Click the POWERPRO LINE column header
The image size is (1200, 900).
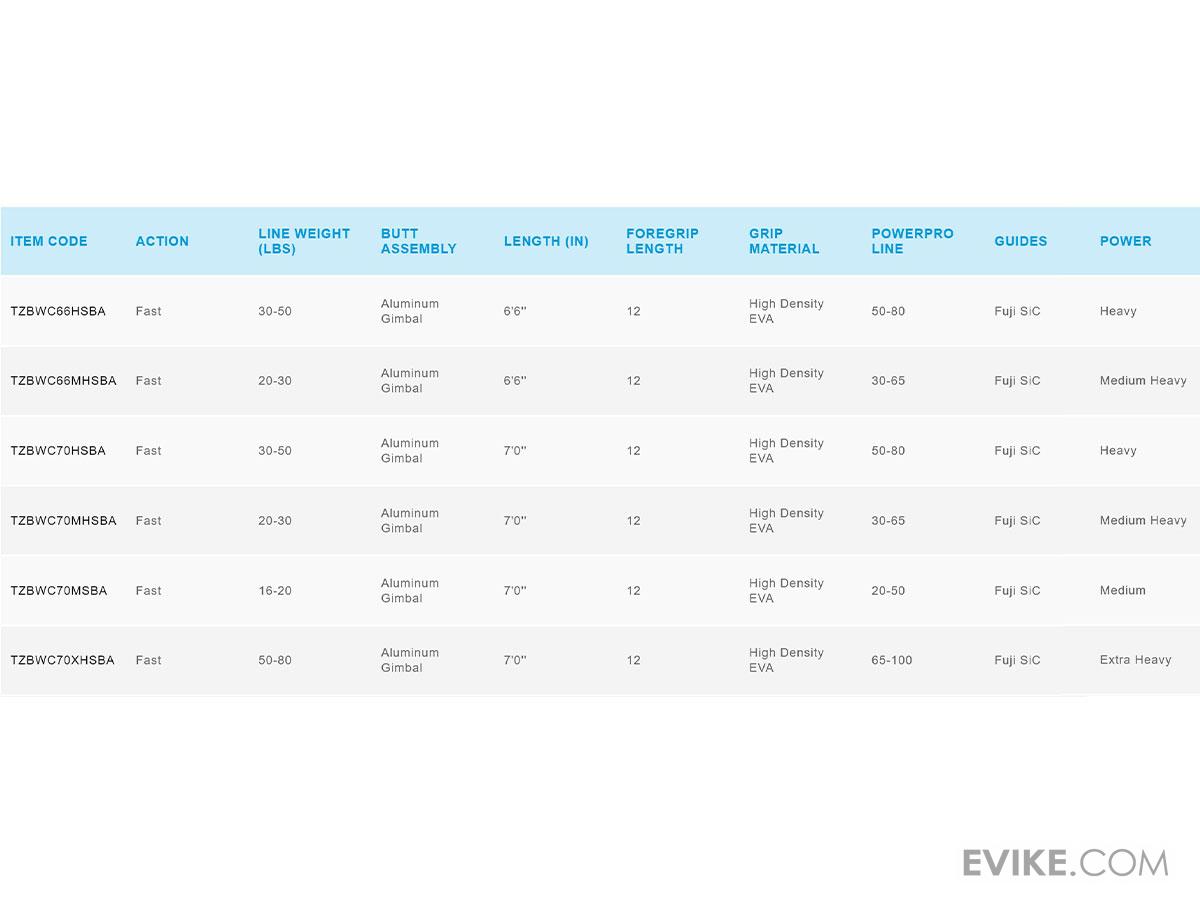(912, 241)
